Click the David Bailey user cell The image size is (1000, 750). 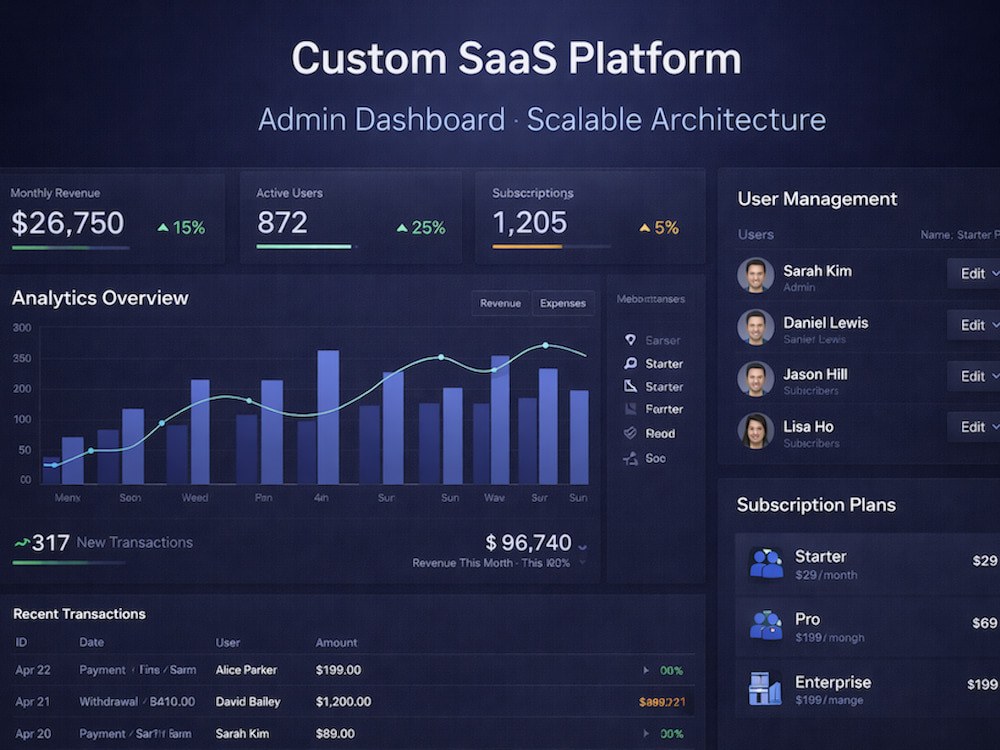(x=248, y=702)
